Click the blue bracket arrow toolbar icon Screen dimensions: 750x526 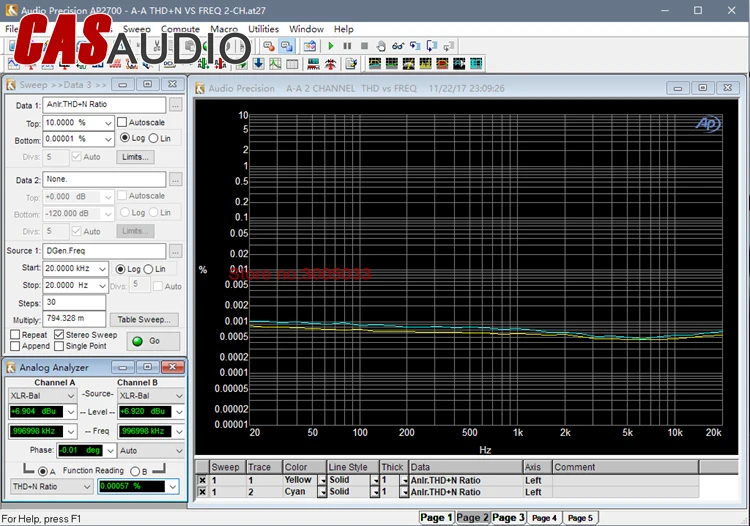431,46
